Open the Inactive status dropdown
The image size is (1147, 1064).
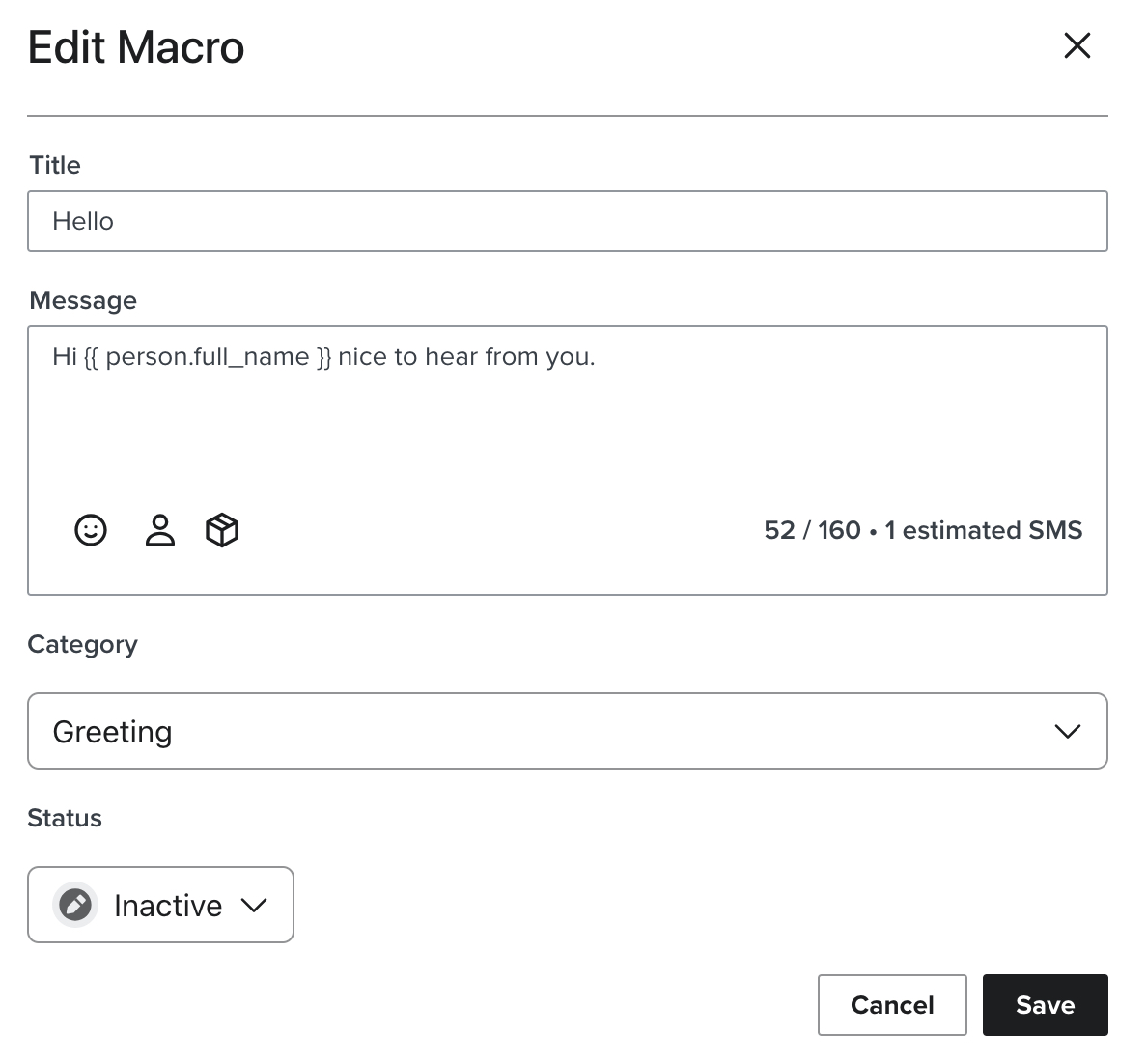tap(160, 905)
